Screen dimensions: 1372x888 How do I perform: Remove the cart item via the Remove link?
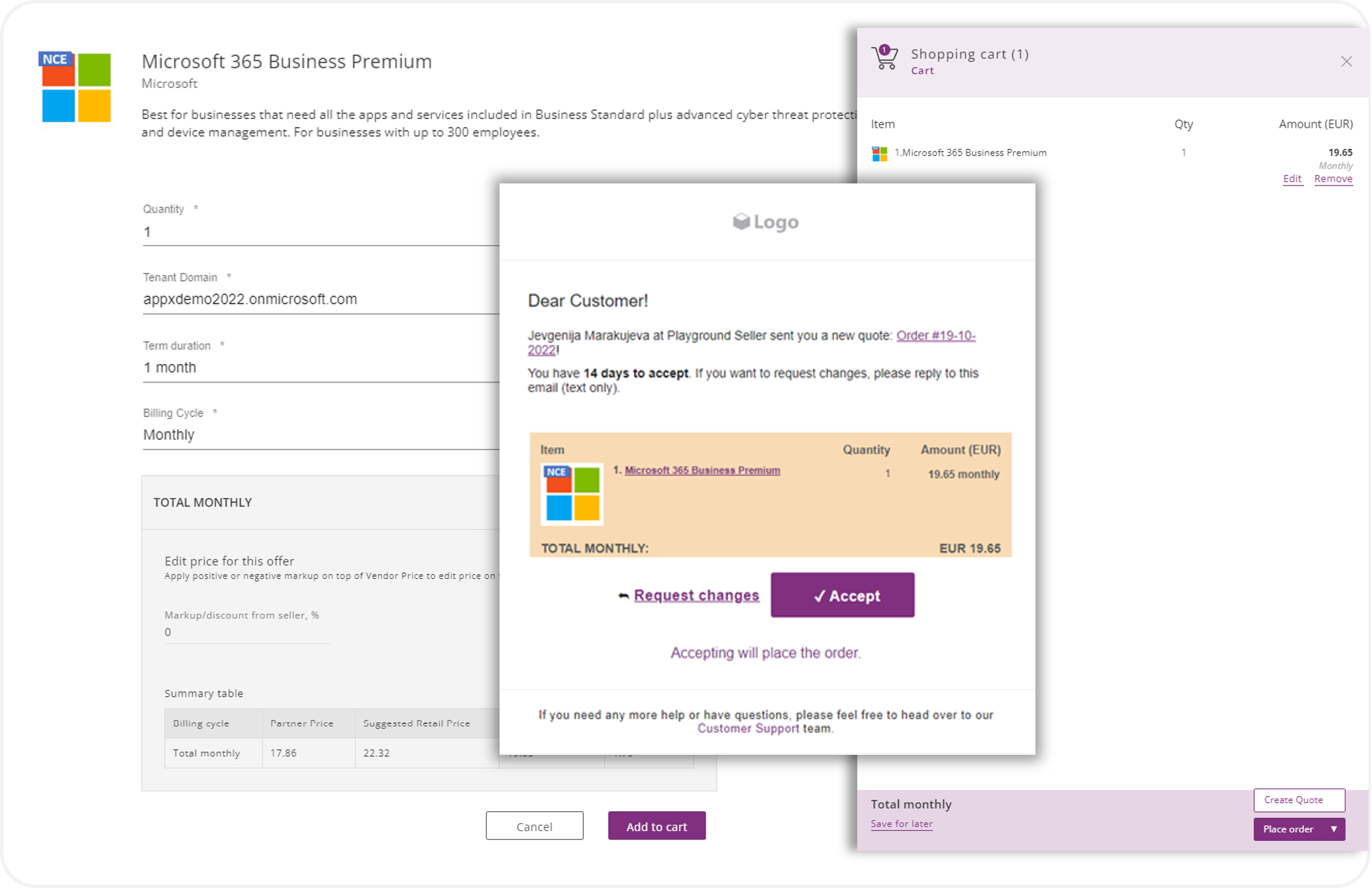click(x=1333, y=179)
